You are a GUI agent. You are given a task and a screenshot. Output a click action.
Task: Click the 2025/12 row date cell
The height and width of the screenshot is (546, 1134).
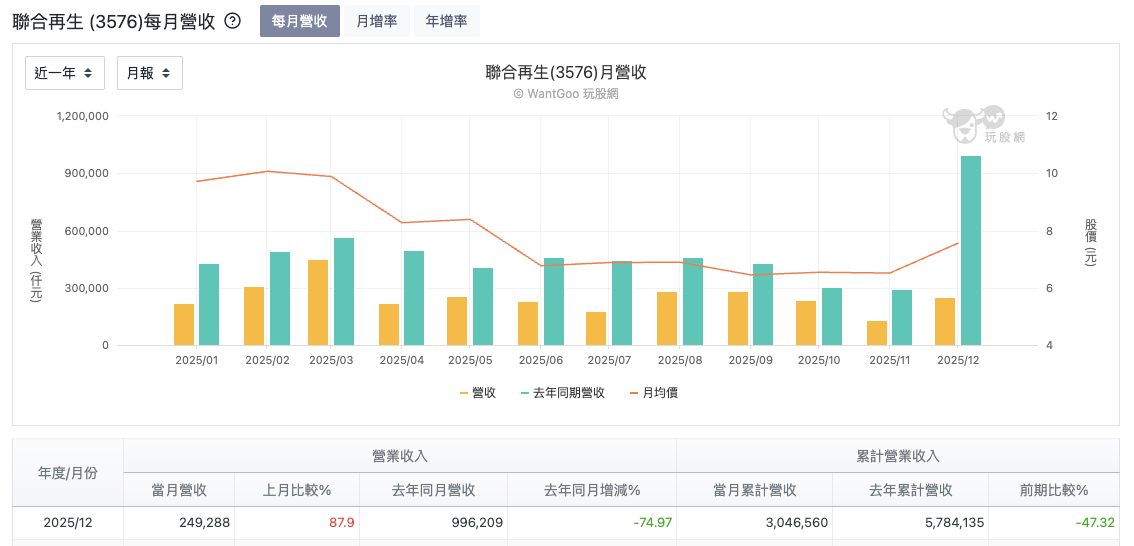click(68, 522)
